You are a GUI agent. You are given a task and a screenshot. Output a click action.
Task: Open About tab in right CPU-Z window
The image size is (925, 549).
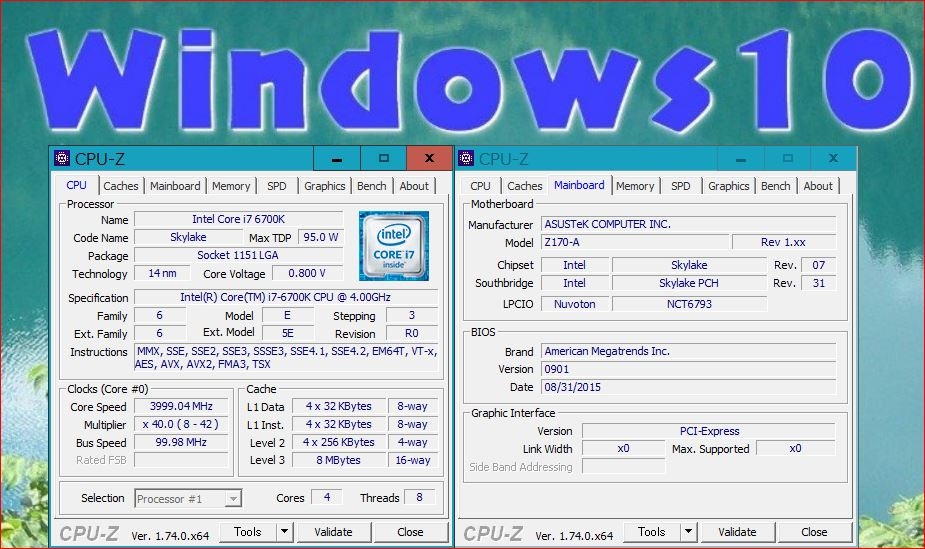pos(818,186)
